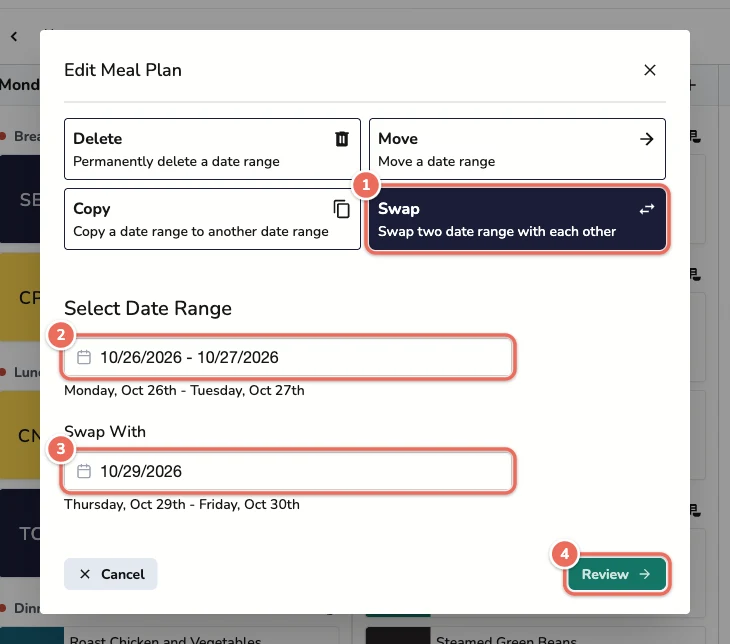Screen dimensions: 730x644
Task: Pick the Copy date range option
Action: pos(212,219)
